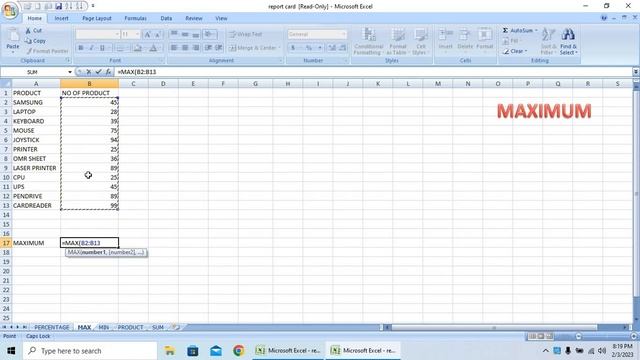Toggle Top Align
640x360 pixels.
pyautogui.click(x=174, y=34)
